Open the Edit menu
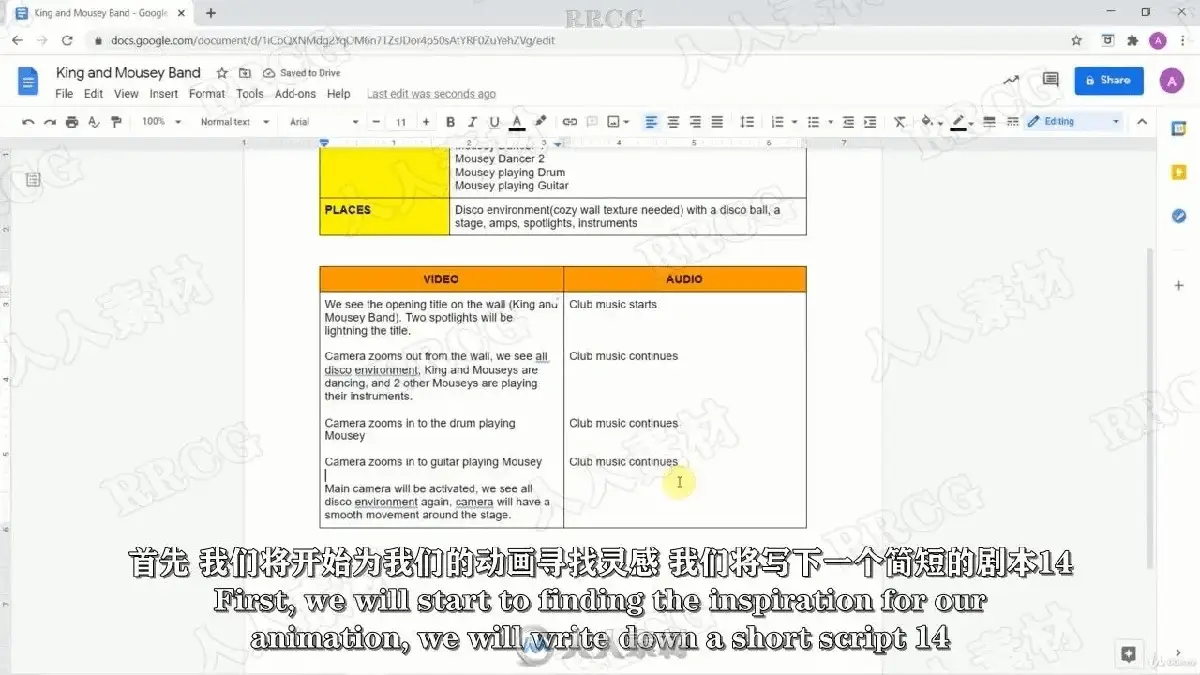This screenshot has width=1200, height=675. coord(93,94)
